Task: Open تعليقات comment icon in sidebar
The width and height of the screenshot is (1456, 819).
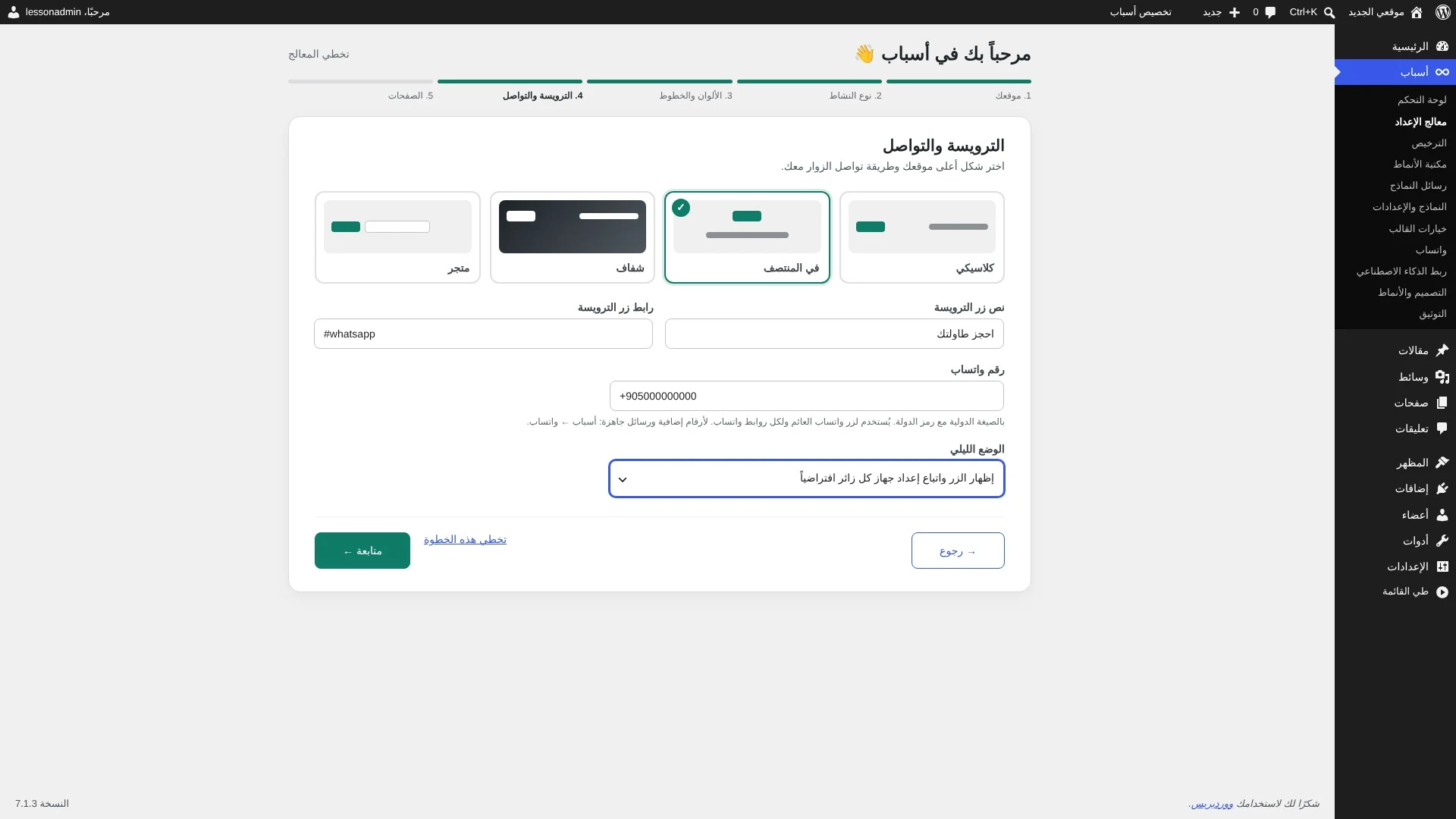Action: (1442, 428)
